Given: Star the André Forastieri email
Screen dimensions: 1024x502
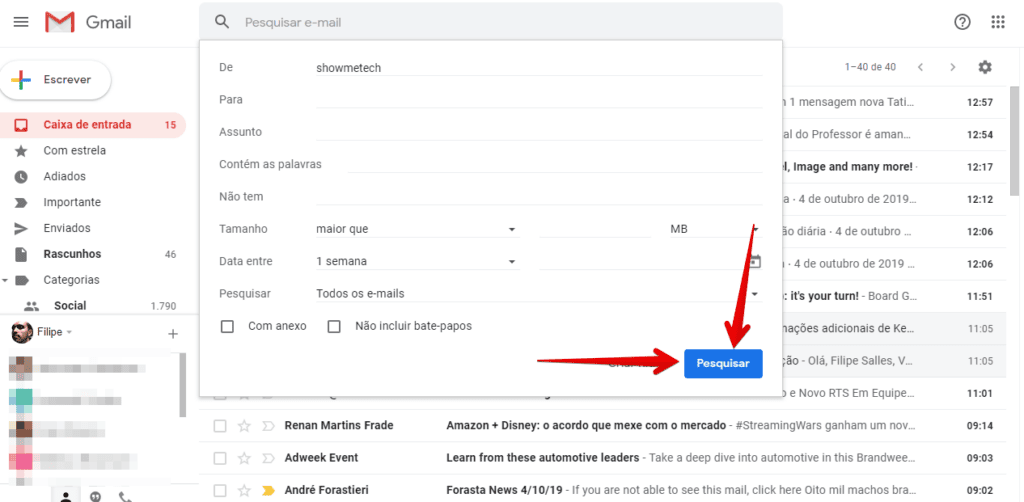Looking at the screenshot, I should (244, 490).
